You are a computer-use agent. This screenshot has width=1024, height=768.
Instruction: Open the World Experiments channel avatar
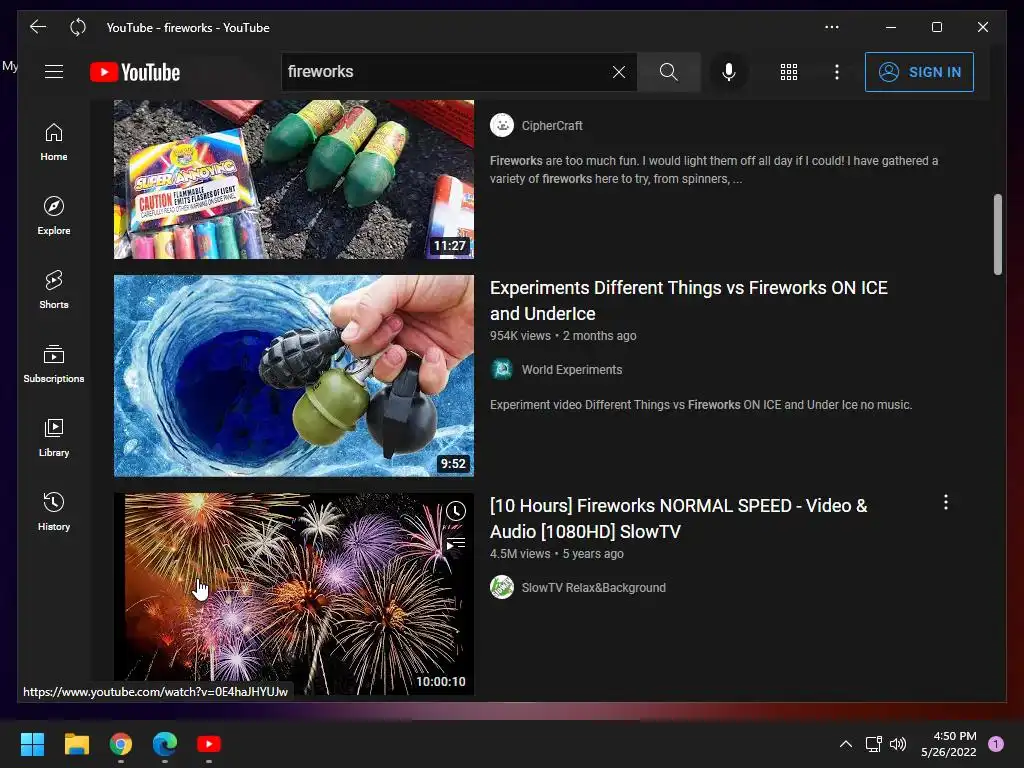pos(502,370)
